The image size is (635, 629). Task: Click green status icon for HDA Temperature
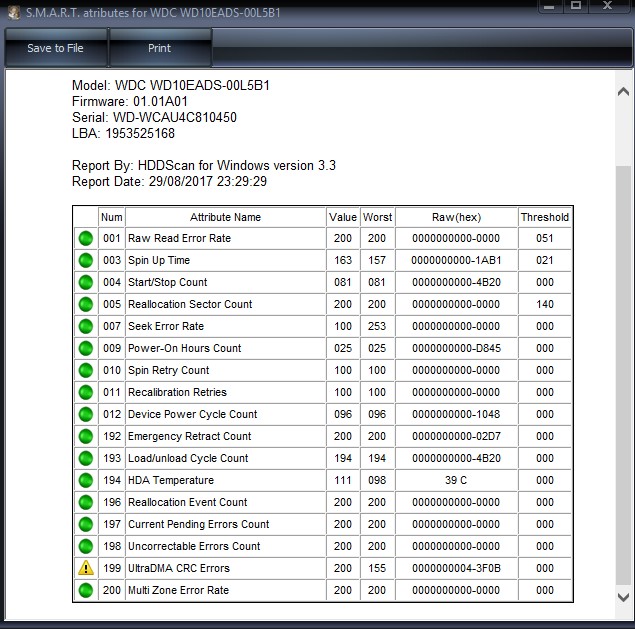pos(86,480)
